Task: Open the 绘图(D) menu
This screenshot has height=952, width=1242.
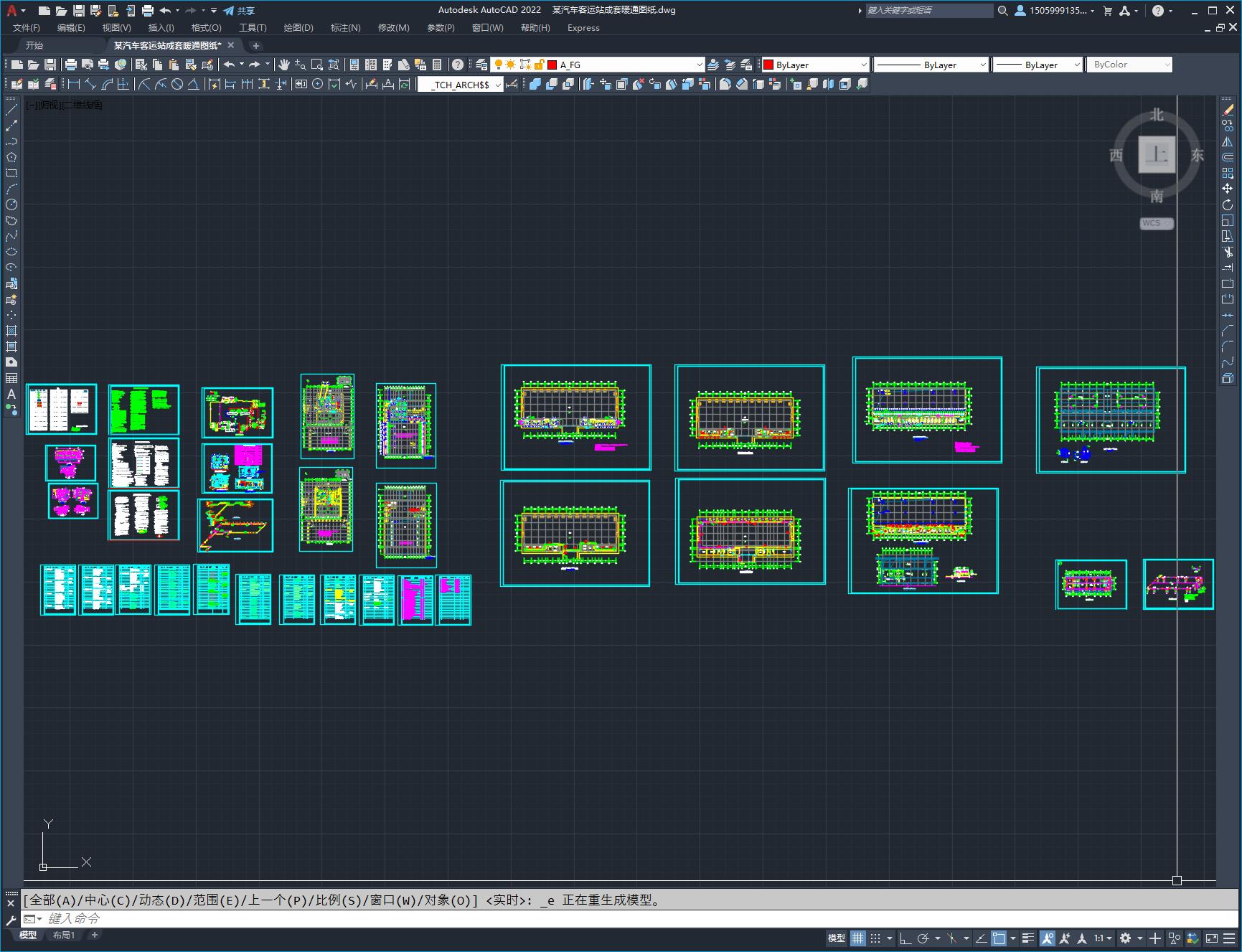Action: pyautogui.click(x=298, y=28)
